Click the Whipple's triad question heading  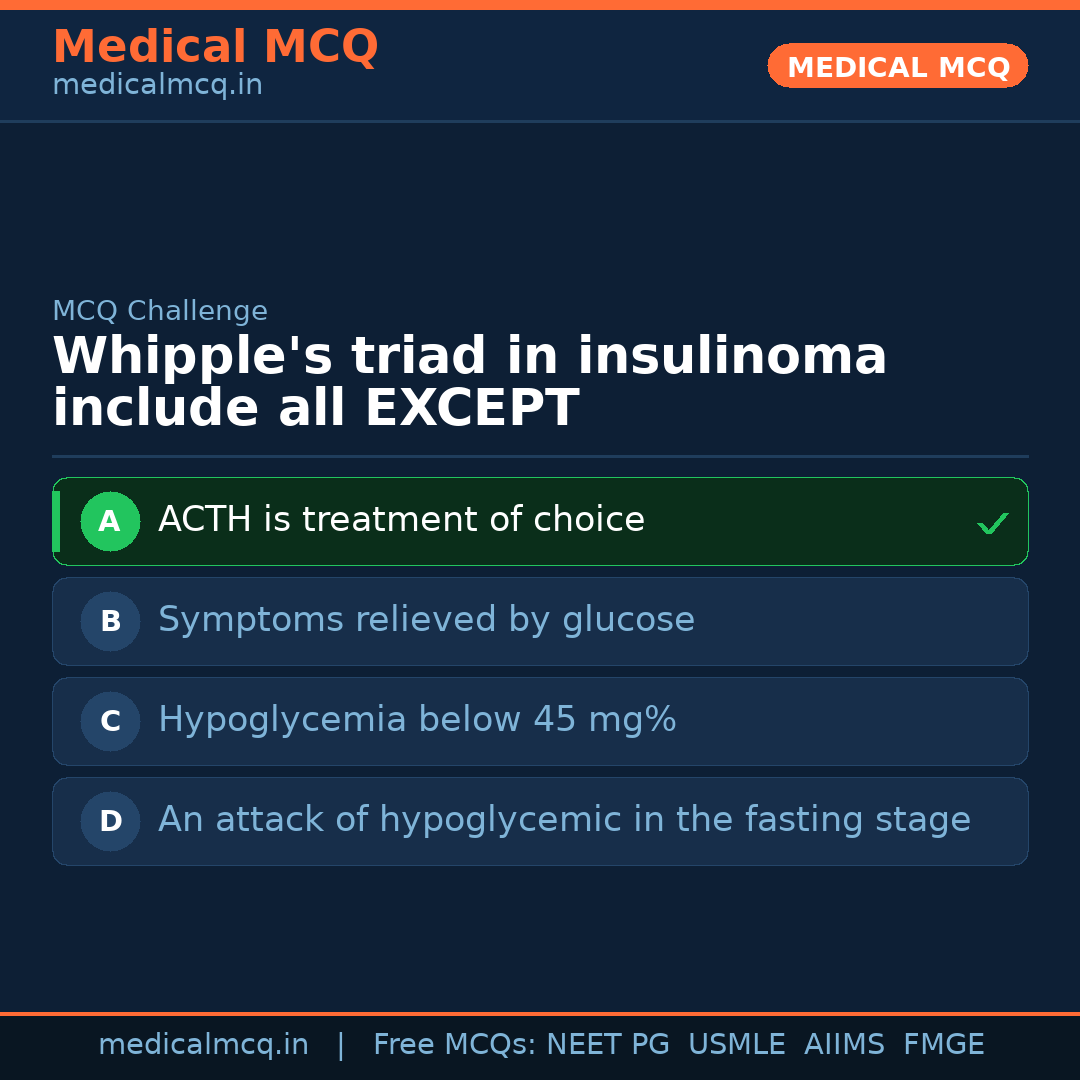coord(470,382)
